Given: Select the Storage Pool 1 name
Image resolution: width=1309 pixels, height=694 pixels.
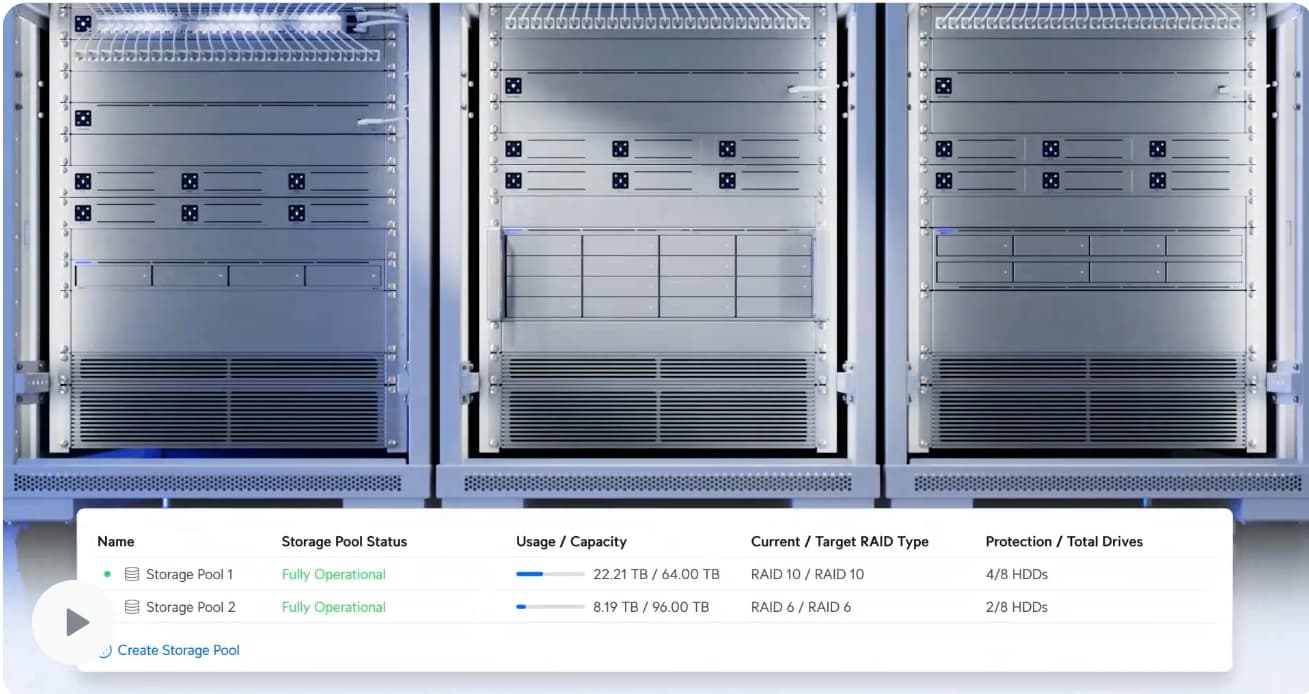Looking at the screenshot, I should tap(190, 574).
